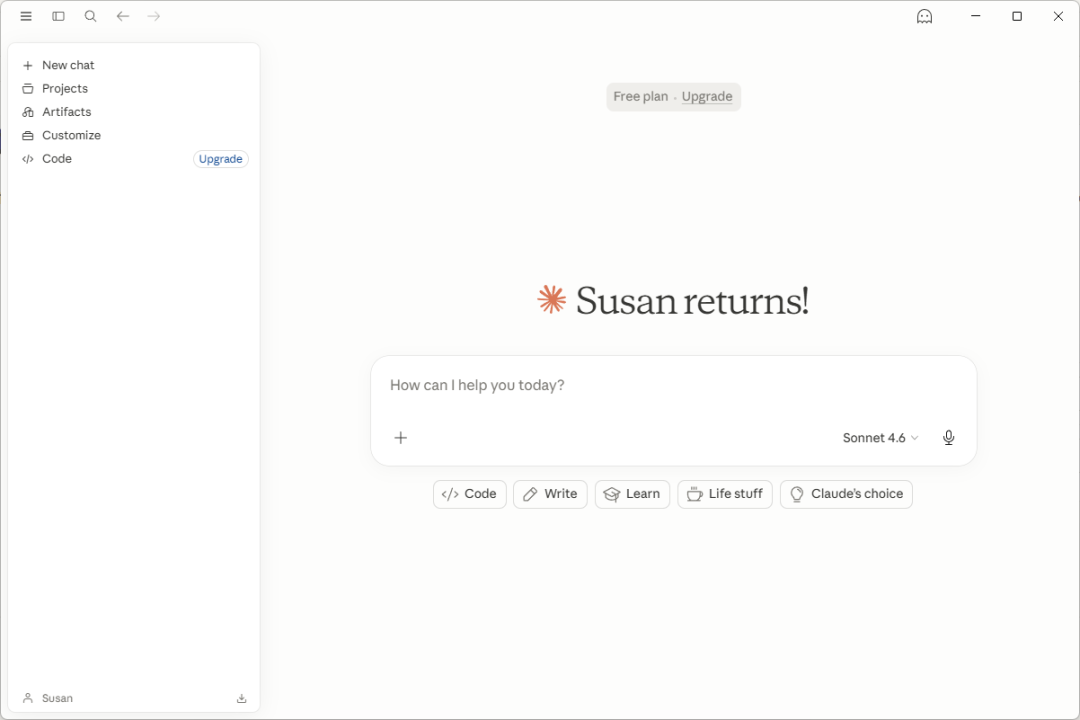This screenshot has height=720, width=1080.
Task: Minimize the Claude window
Action: click(x=975, y=16)
